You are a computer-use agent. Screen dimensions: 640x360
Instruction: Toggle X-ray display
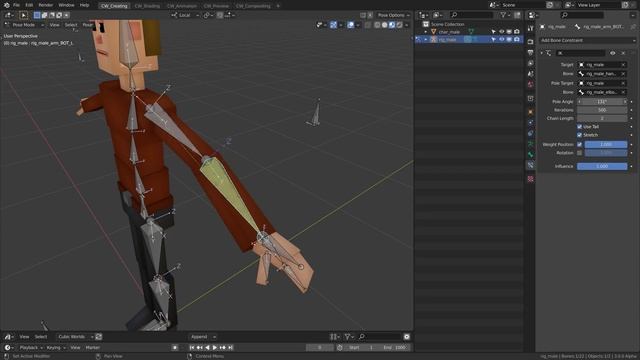[x=368, y=25]
